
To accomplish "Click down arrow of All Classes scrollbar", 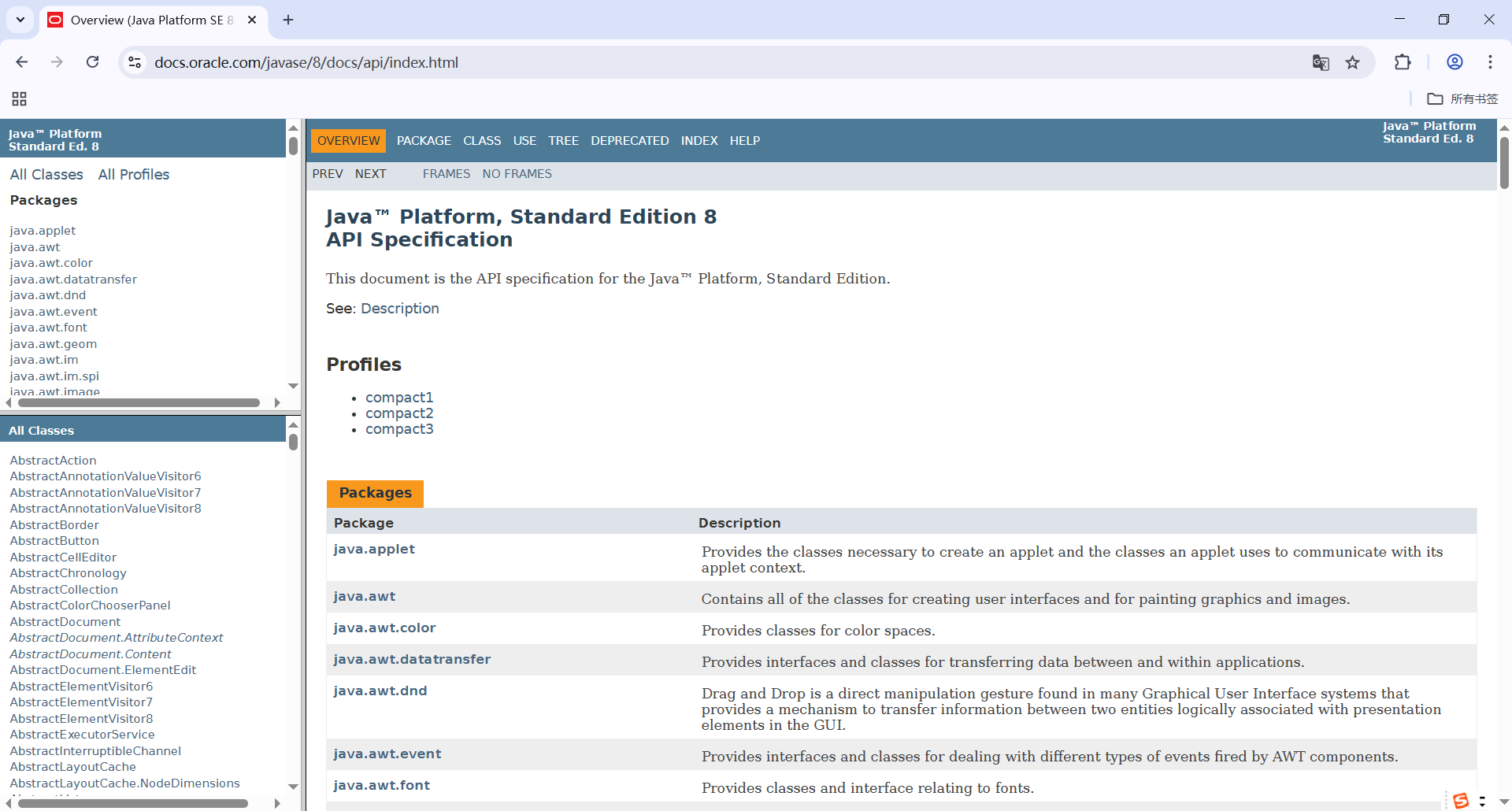I will 293,787.
